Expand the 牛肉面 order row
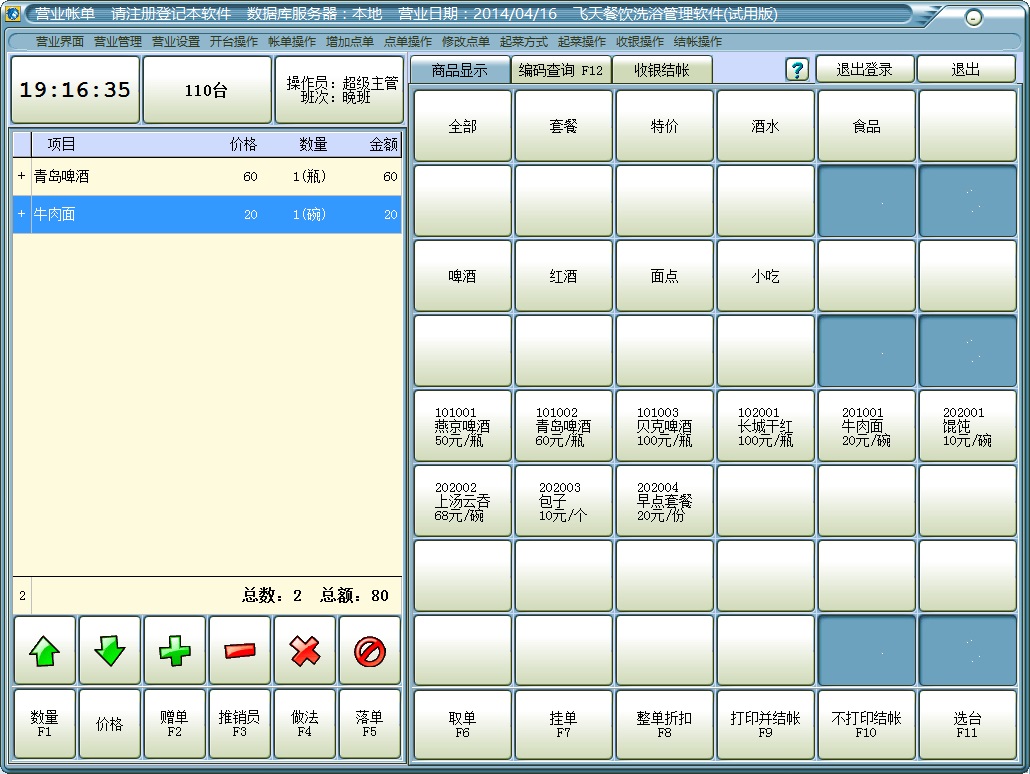The image size is (1030, 774). click(x=21, y=214)
